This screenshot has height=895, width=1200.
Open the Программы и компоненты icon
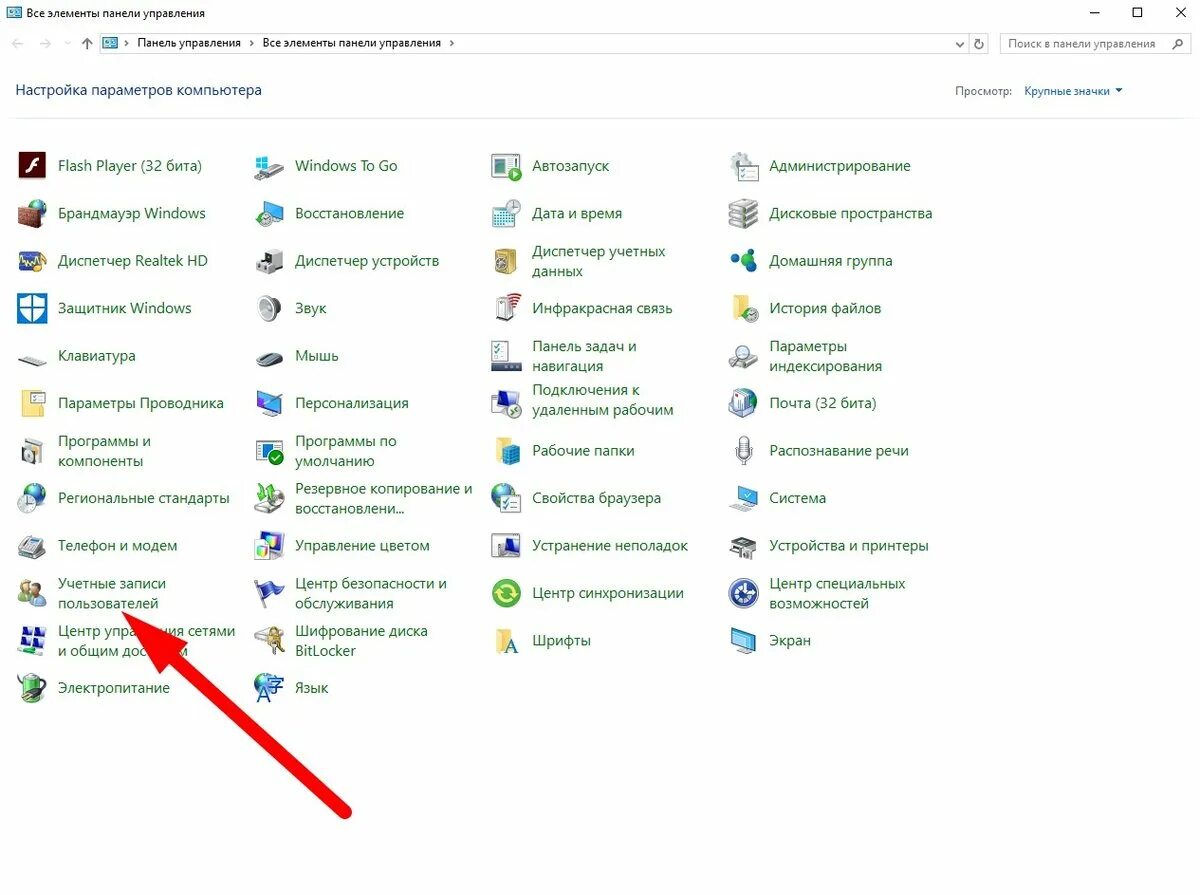coord(32,451)
